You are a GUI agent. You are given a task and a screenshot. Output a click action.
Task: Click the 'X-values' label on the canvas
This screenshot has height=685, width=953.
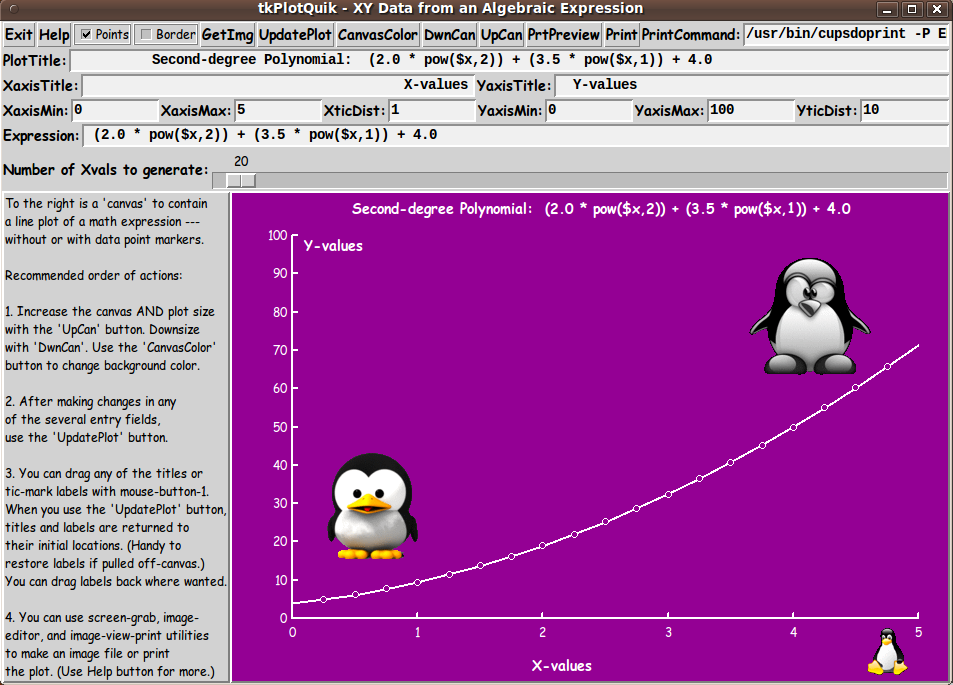click(562, 666)
